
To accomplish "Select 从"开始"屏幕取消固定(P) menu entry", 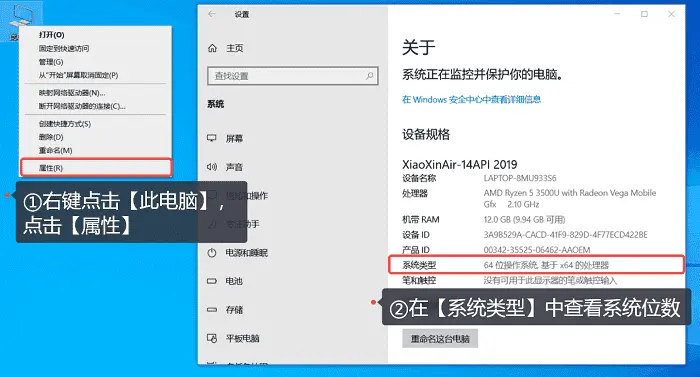I will click(78, 75).
